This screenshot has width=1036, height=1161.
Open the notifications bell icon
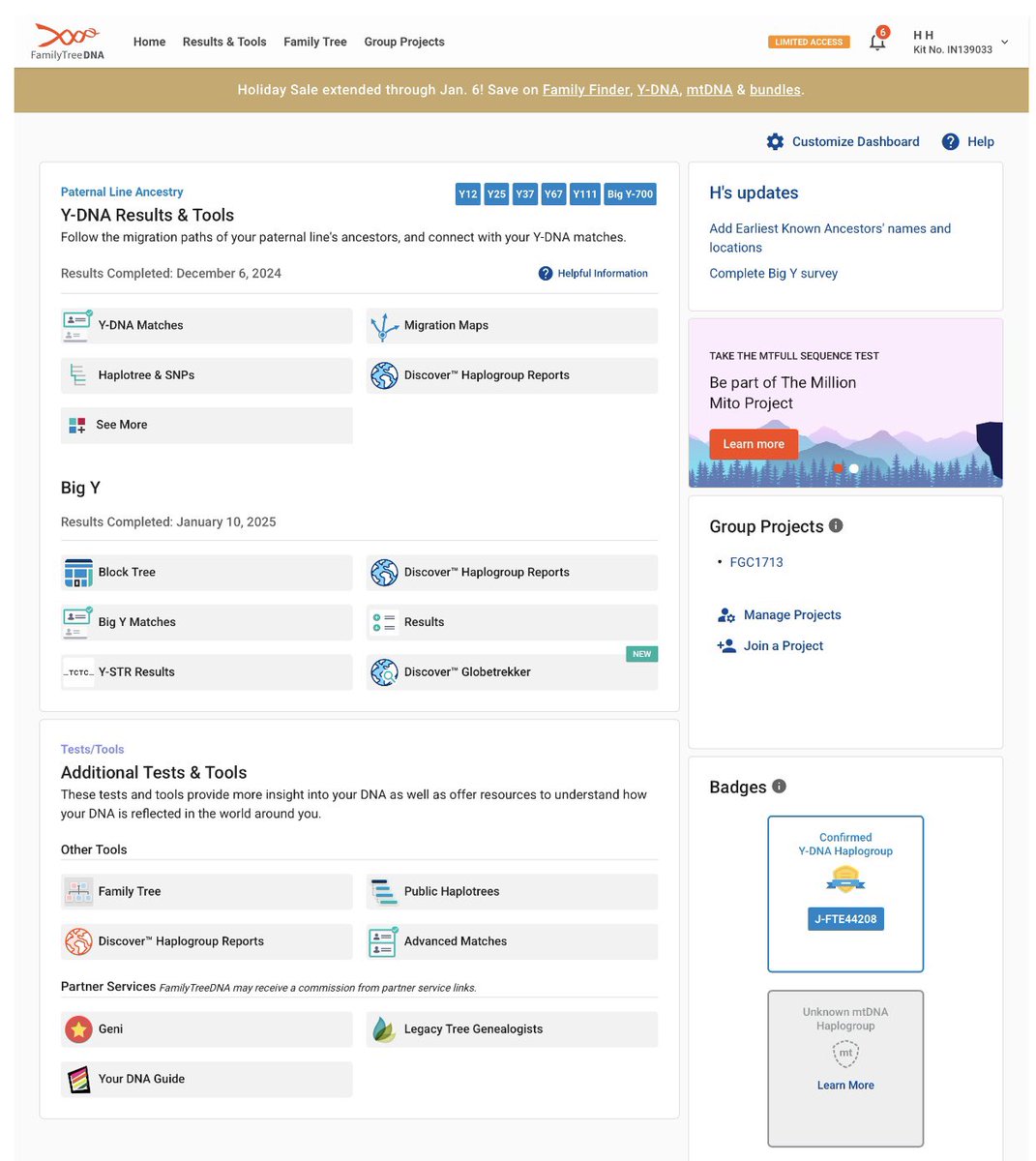(x=877, y=42)
